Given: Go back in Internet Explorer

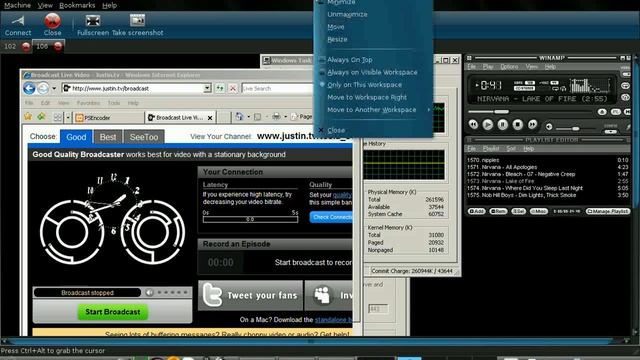Looking at the screenshot, I should 29,88.
